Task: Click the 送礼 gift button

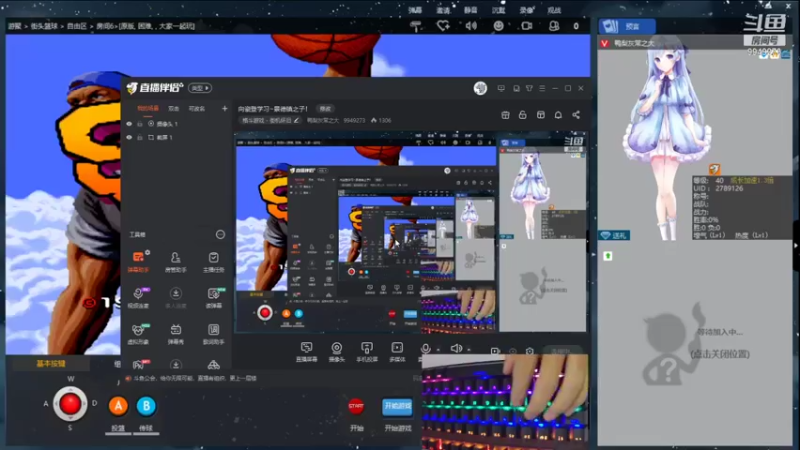Action: (614, 235)
